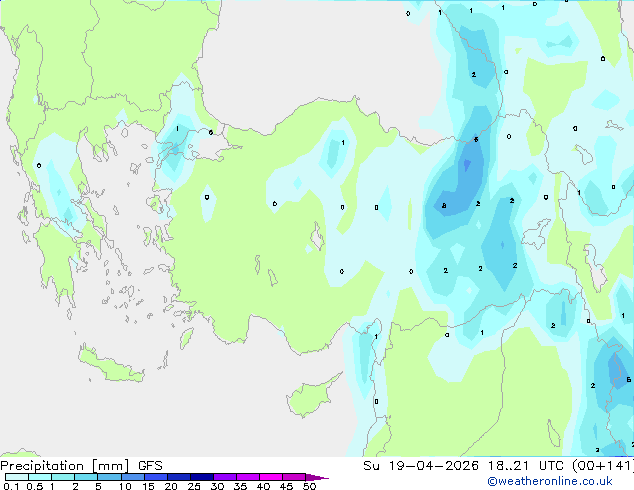
Task: Click the '0.5' legend scale label
Action: pos(34,486)
